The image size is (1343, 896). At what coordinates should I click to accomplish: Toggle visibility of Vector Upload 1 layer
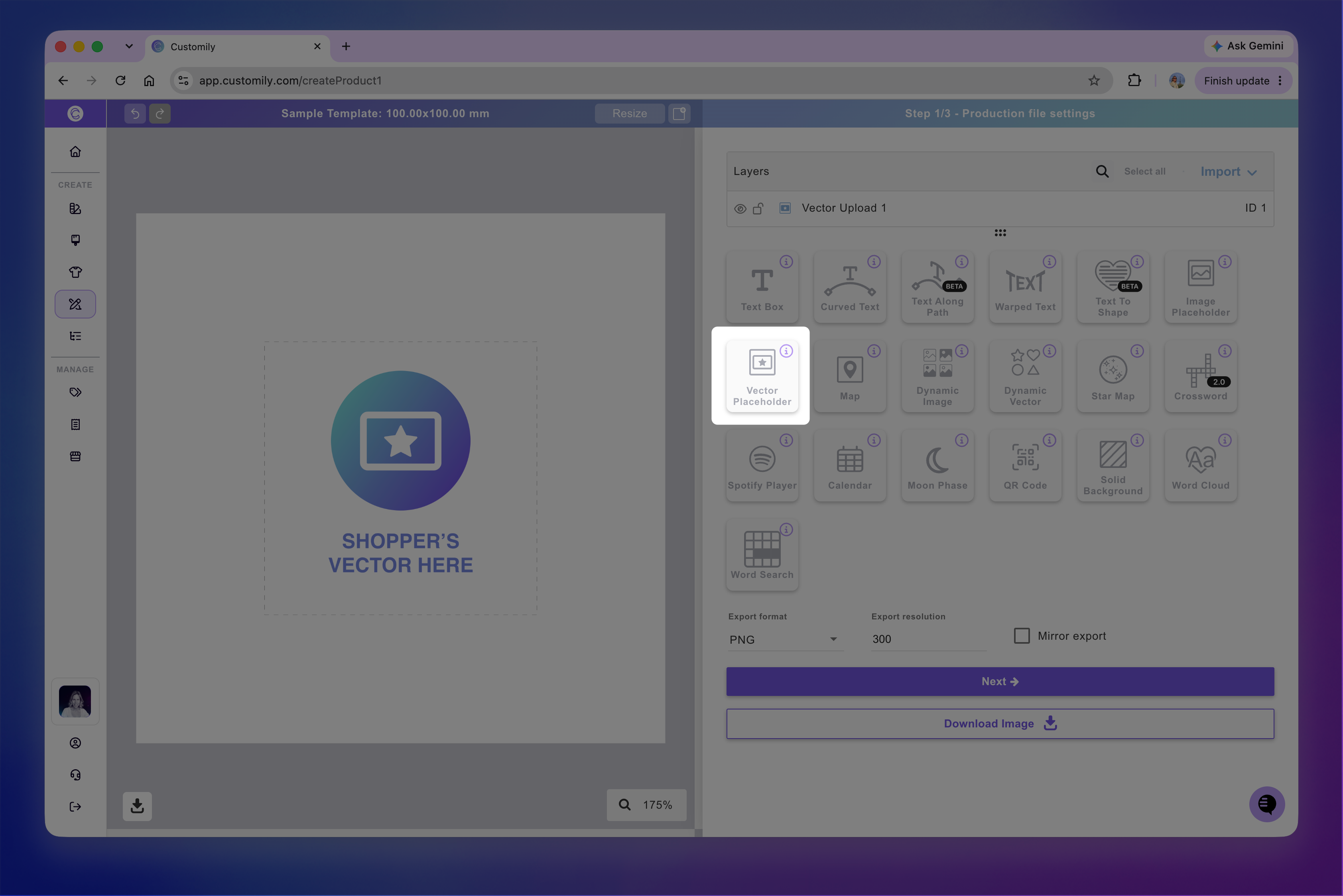[740, 208]
